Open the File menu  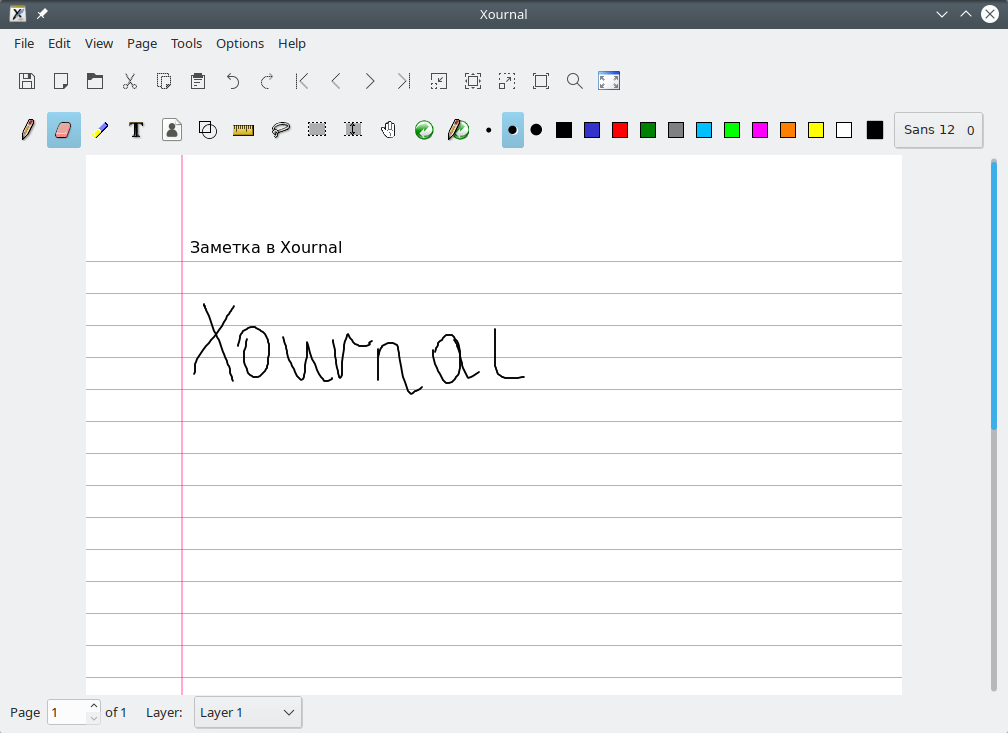coord(24,44)
